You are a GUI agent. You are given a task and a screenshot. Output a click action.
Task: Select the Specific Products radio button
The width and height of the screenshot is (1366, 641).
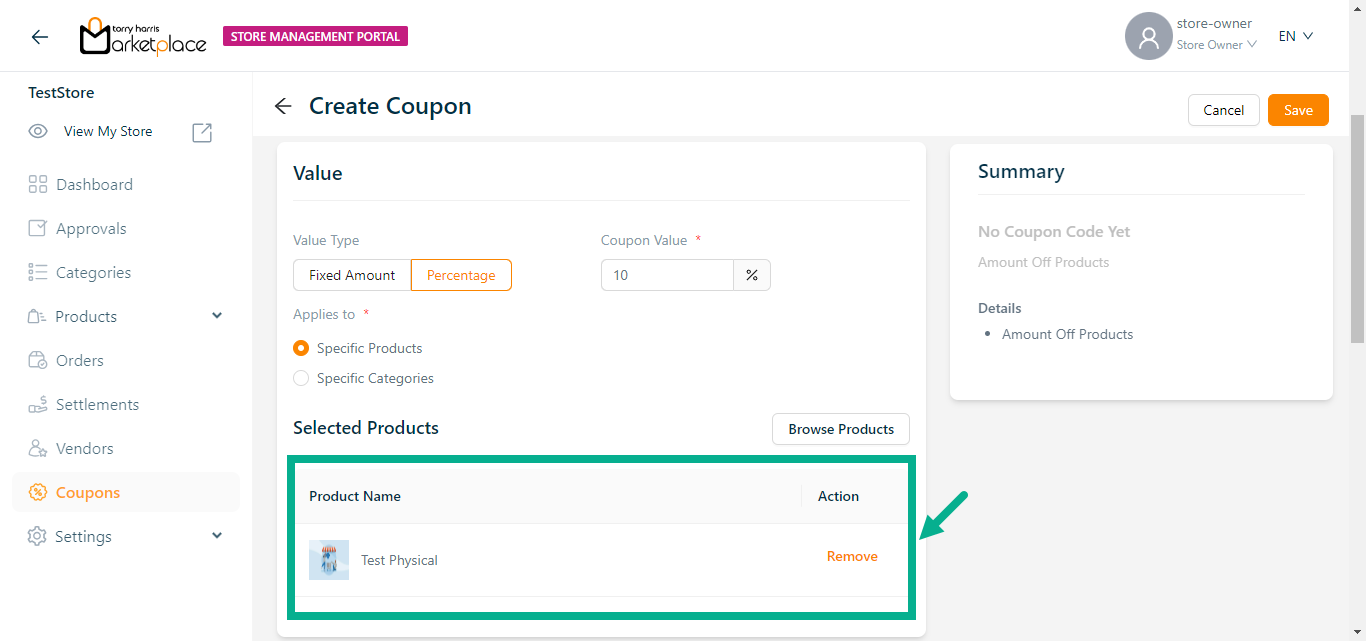tap(301, 348)
